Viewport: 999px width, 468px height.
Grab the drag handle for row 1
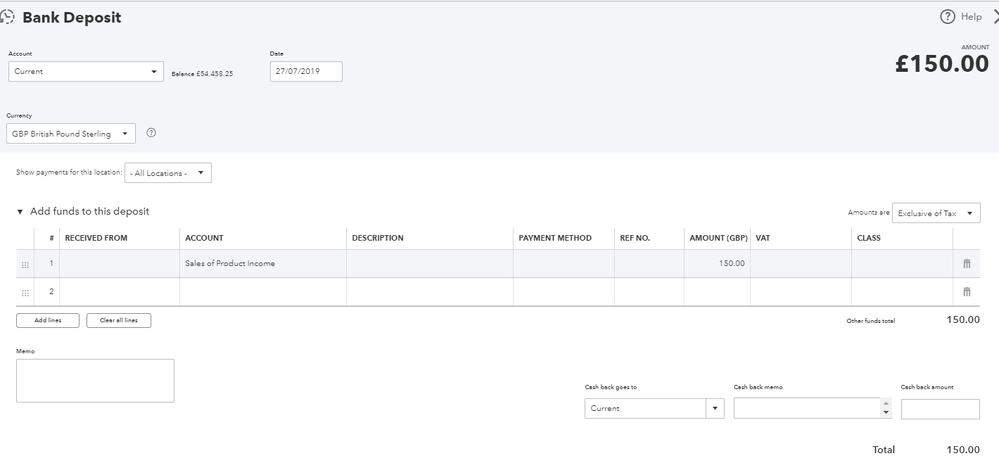(25, 264)
